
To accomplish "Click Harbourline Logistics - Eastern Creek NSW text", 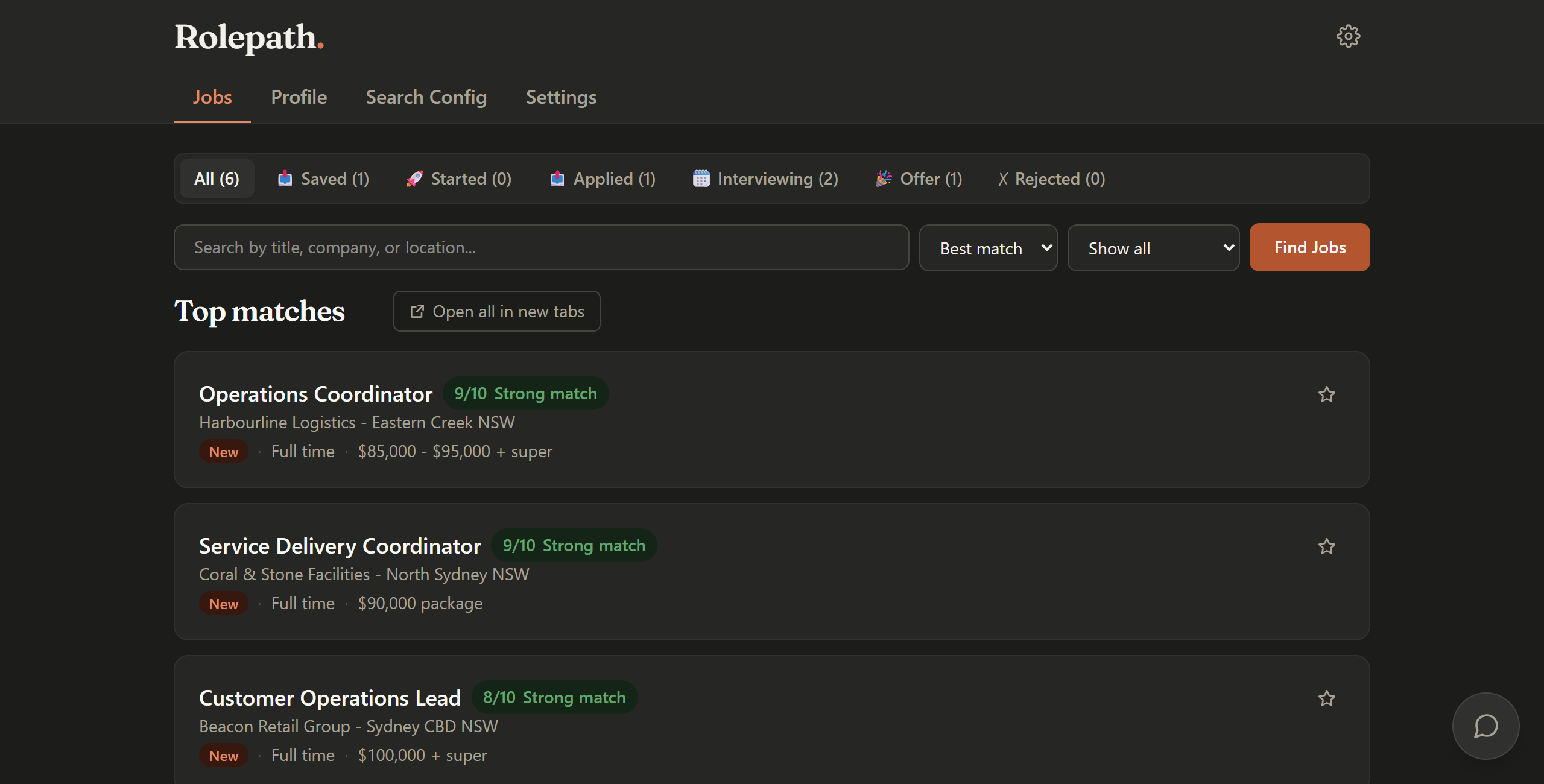I will pos(357,422).
